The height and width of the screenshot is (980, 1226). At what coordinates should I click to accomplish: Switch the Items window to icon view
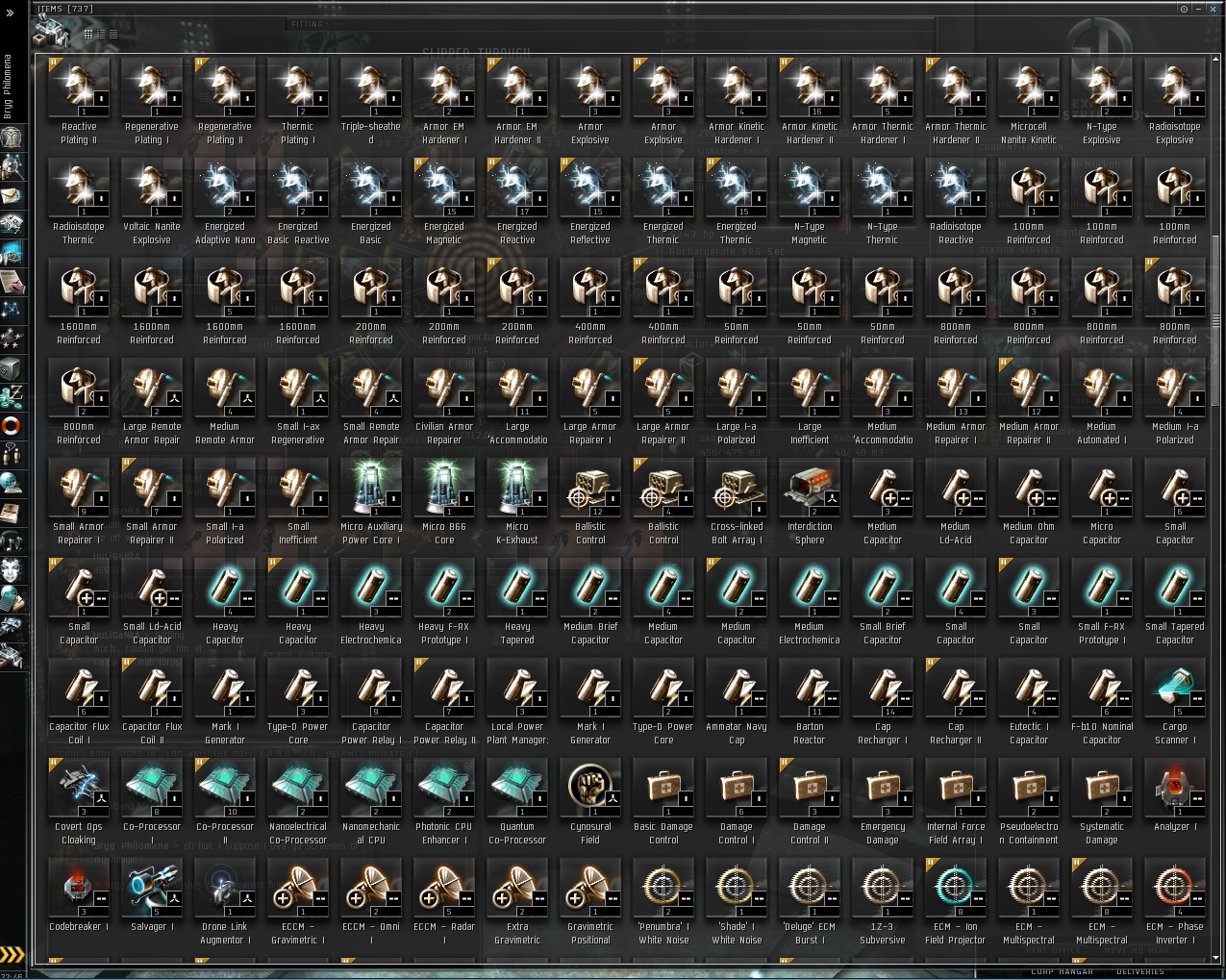pos(88,34)
